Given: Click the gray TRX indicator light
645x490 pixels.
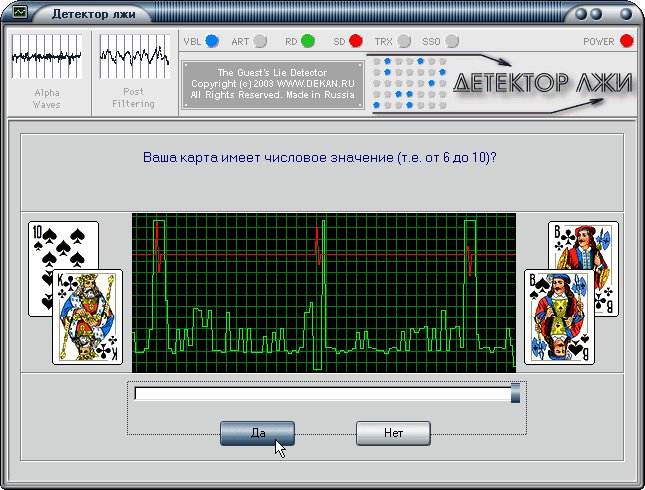Looking at the screenshot, I should [x=404, y=41].
